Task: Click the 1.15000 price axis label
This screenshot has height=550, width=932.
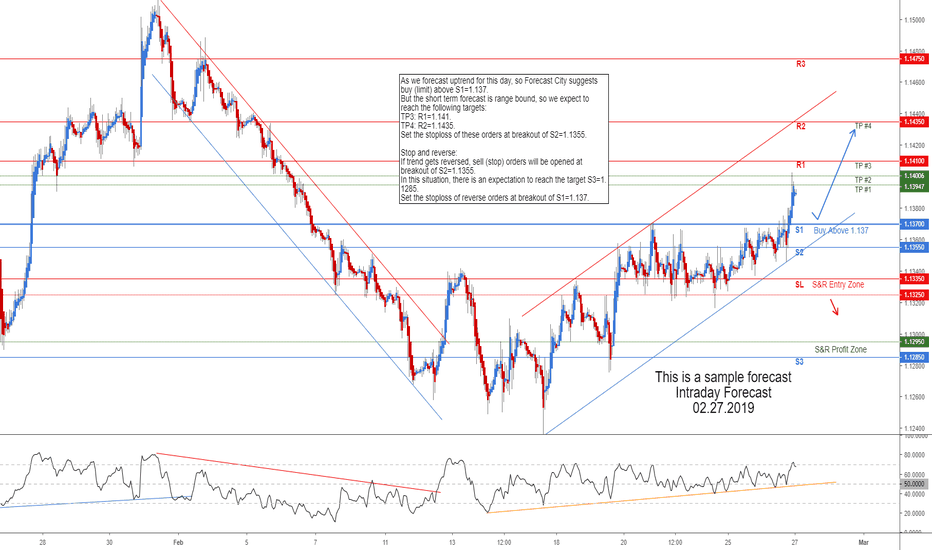Action: pos(914,20)
